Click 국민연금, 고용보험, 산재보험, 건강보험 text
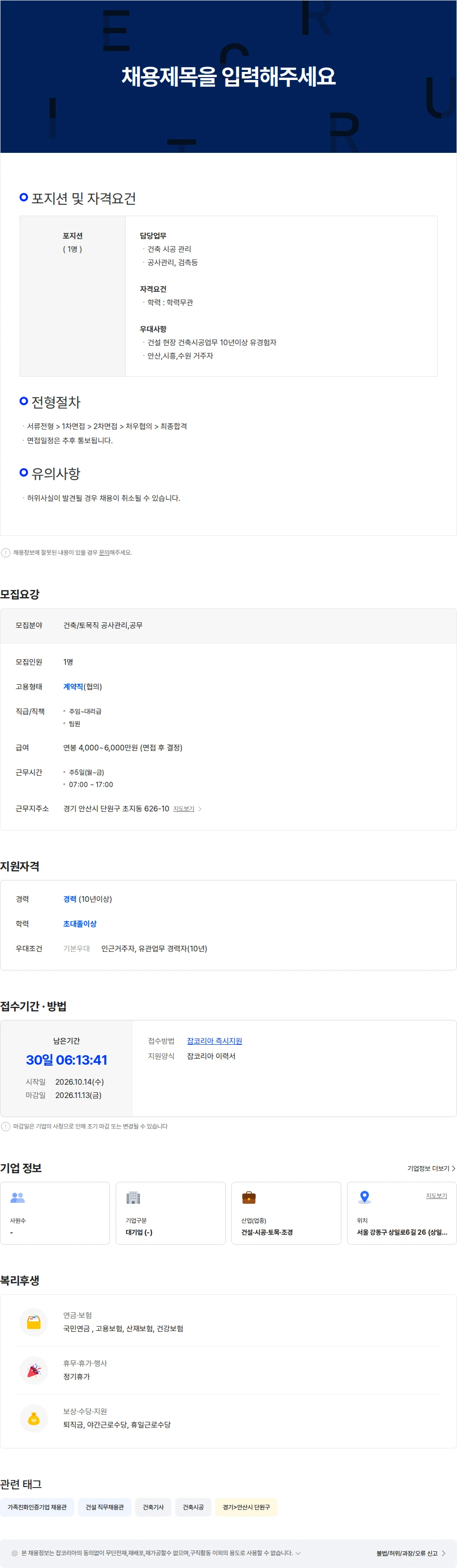This screenshot has width=457, height=1568. pos(123,1329)
